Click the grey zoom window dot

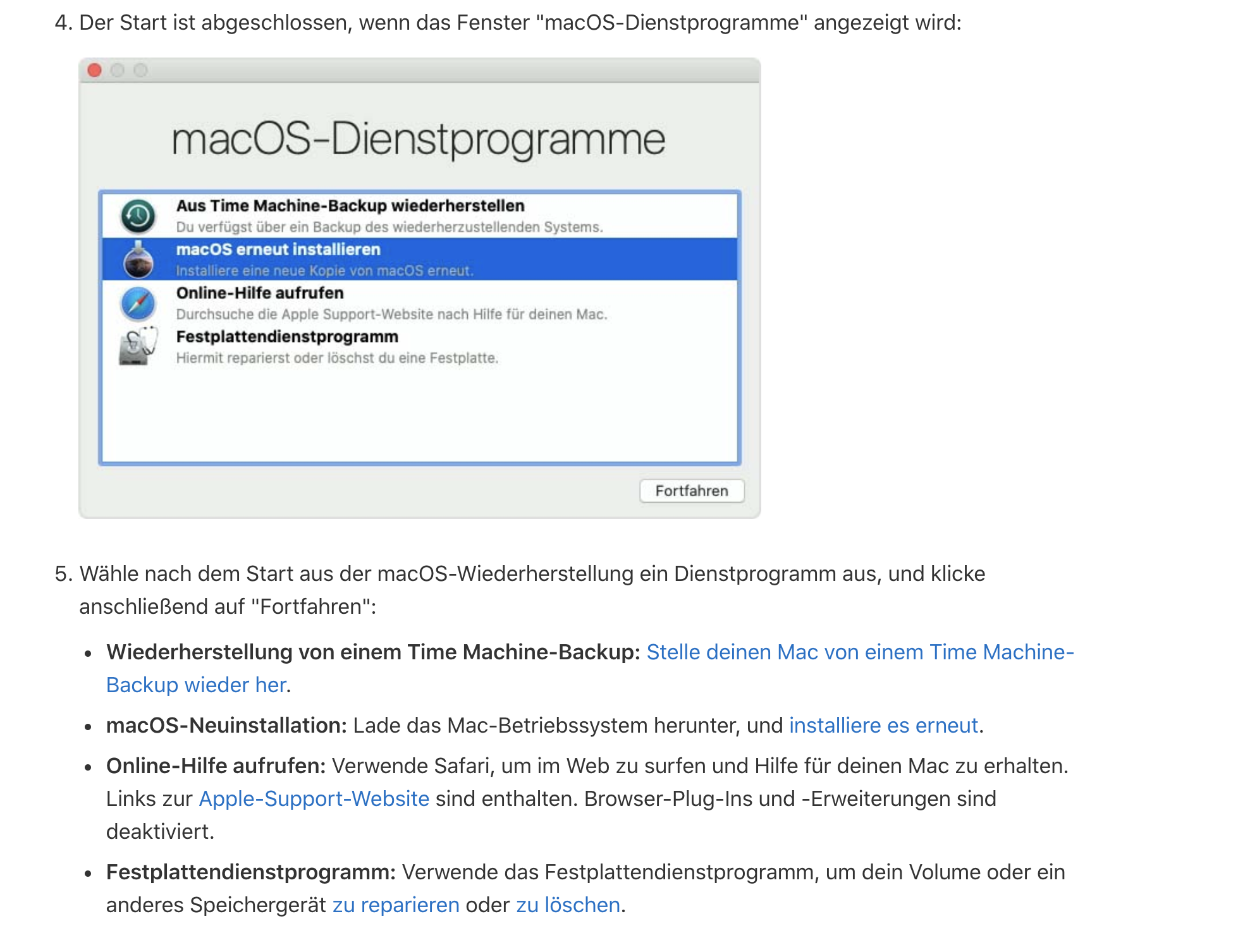tap(140, 70)
